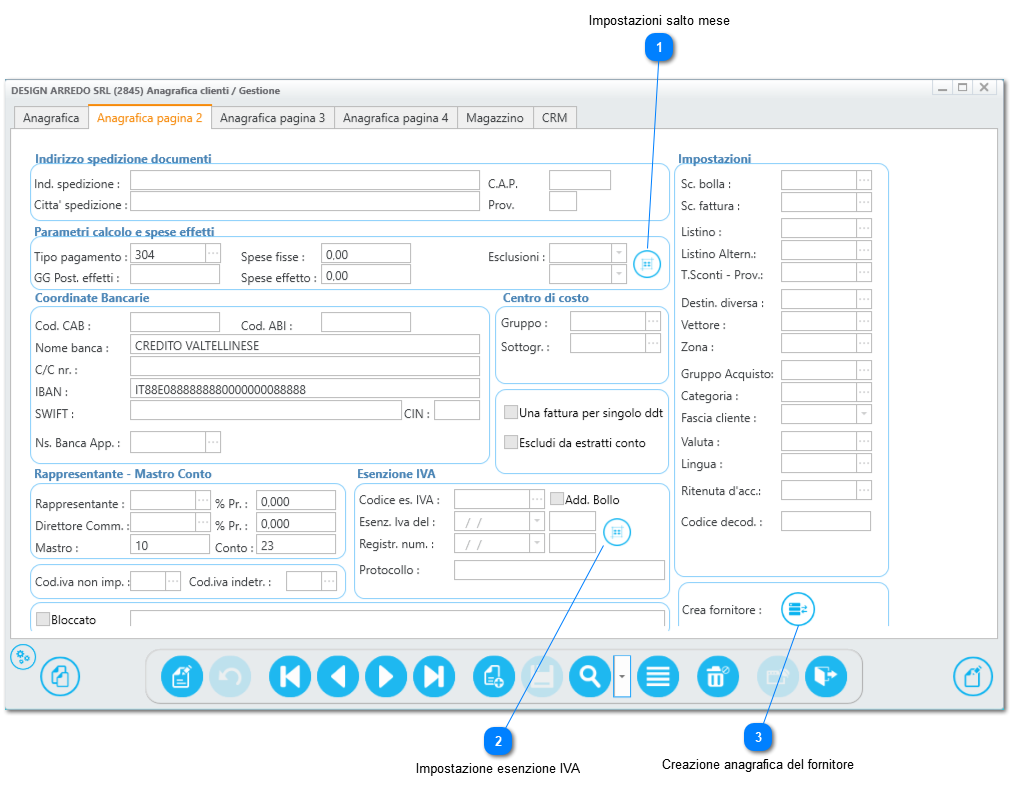Expand the search options dropdown arrow
The height and width of the screenshot is (792, 1013).
(622, 676)
